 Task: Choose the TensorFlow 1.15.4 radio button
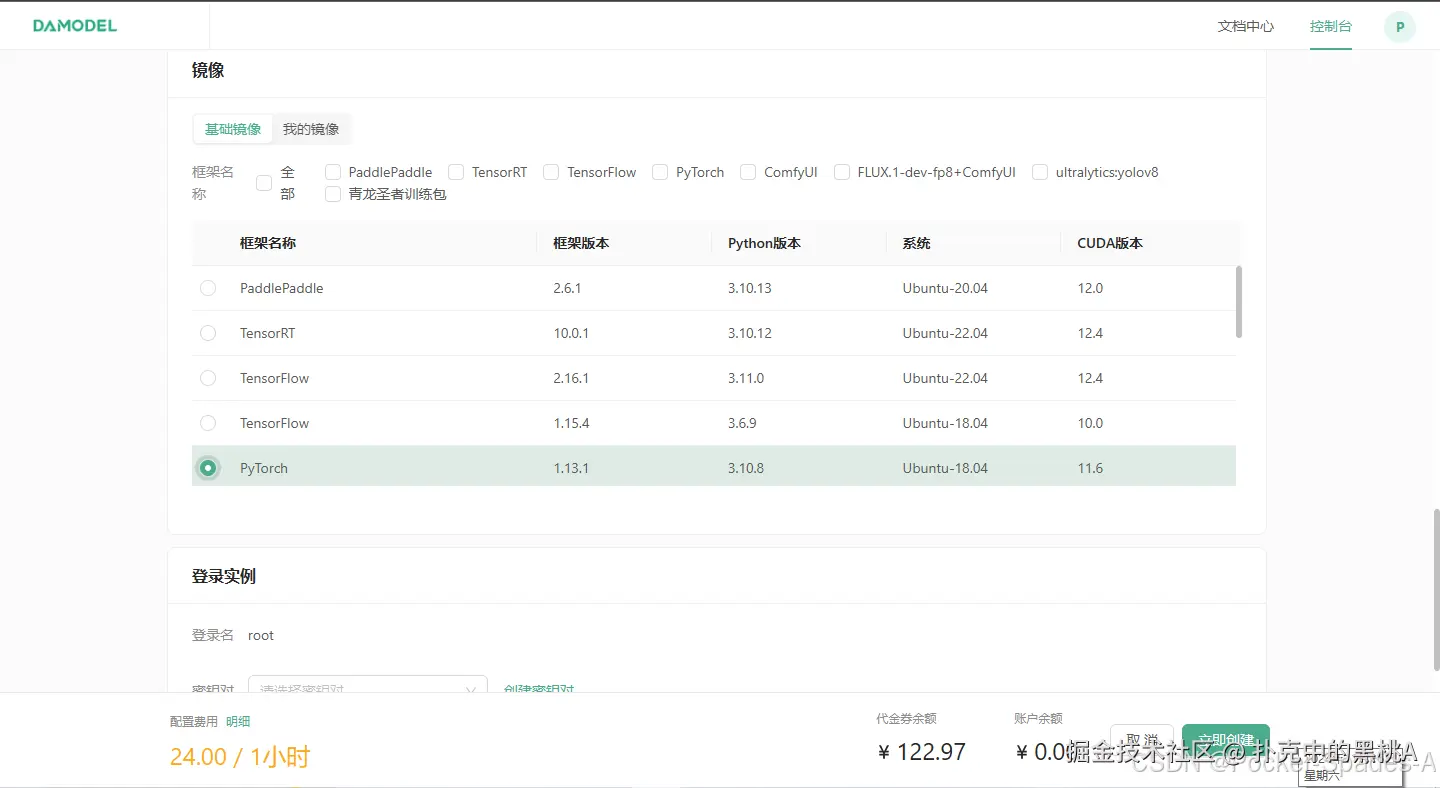pyautogui.click(x=208, y=423)
